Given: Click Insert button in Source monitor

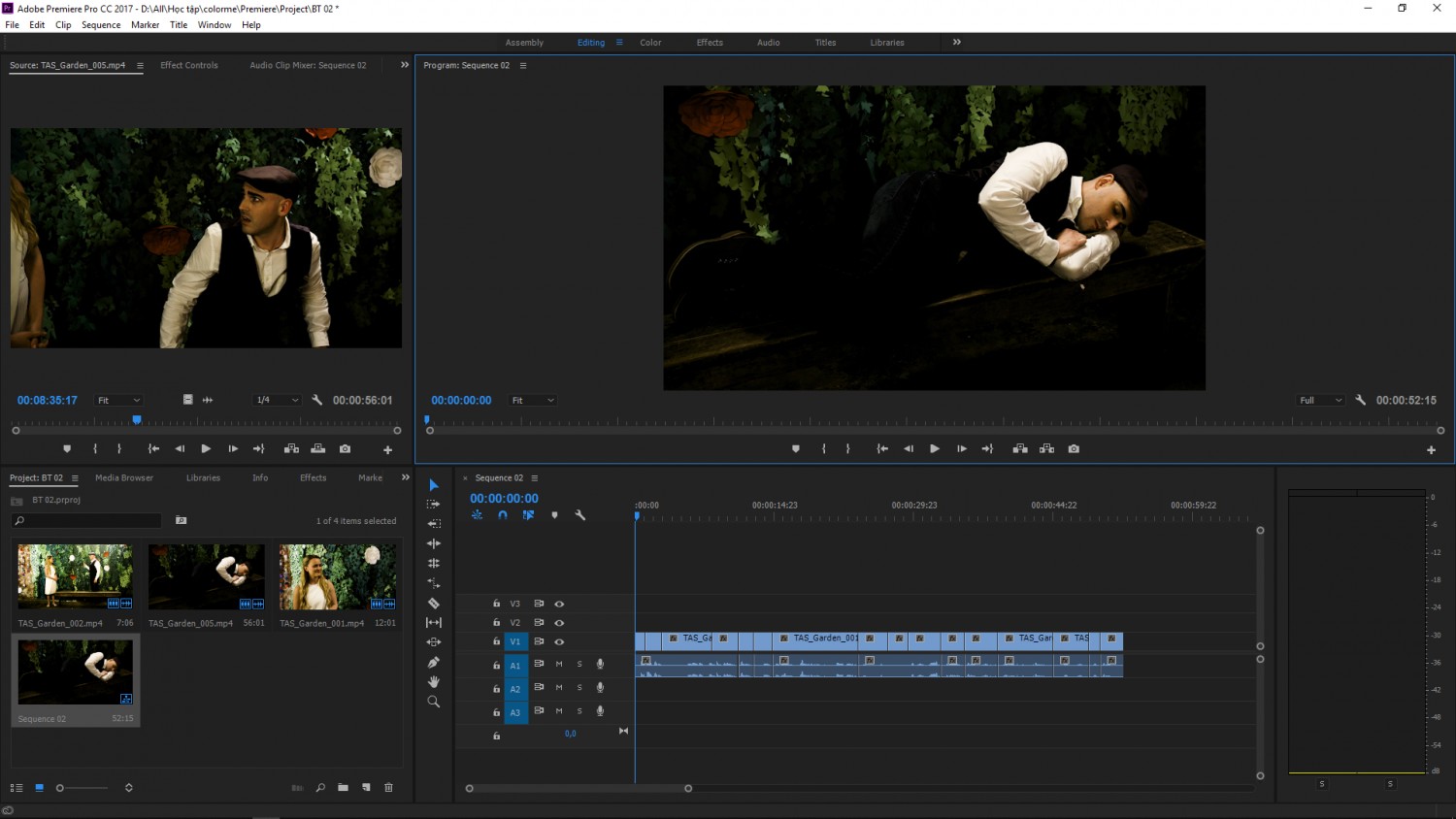Looking at the screenshot, I should click(x=291, y=449).
